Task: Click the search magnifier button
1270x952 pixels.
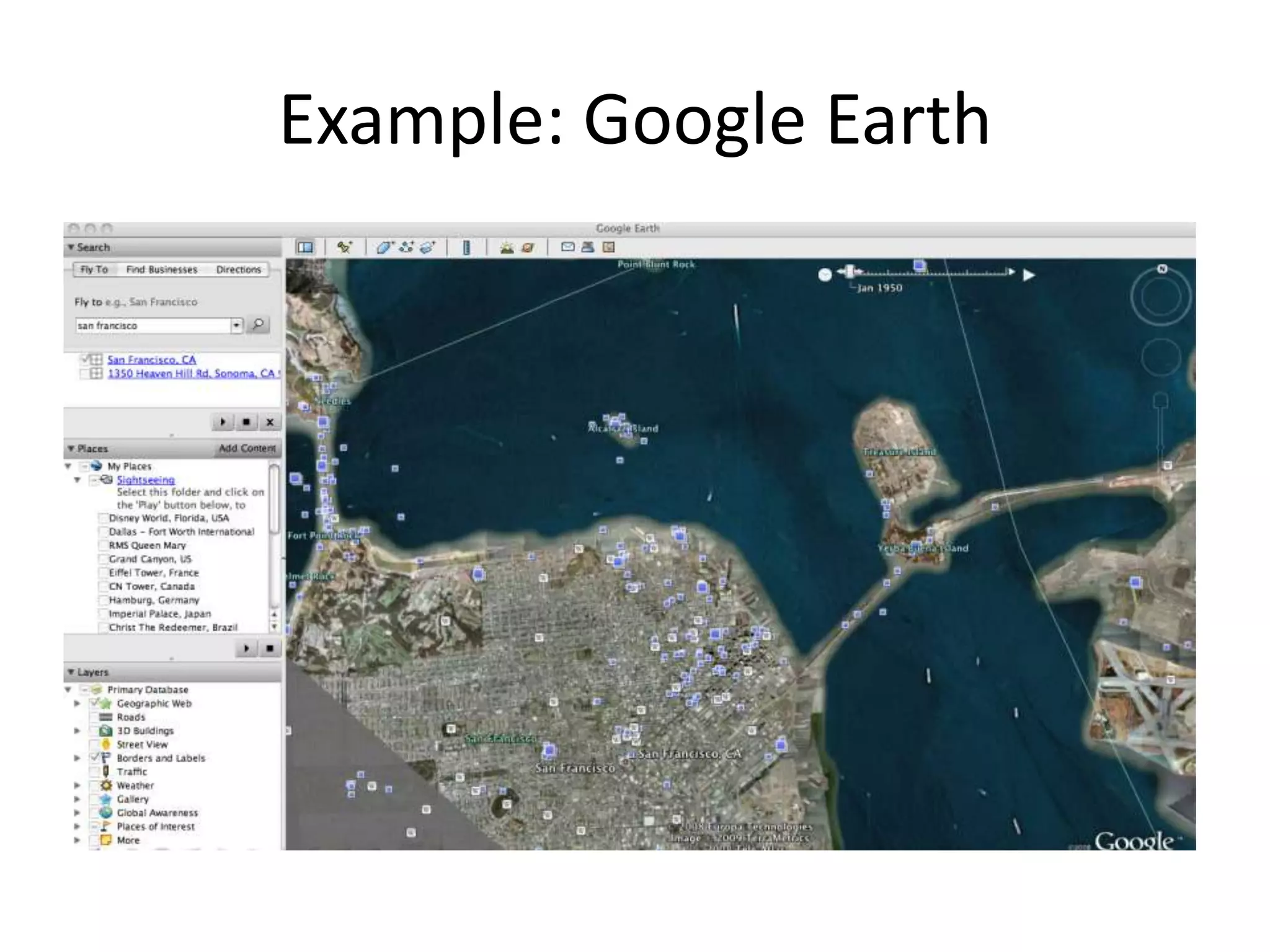Action: point(258,324)
